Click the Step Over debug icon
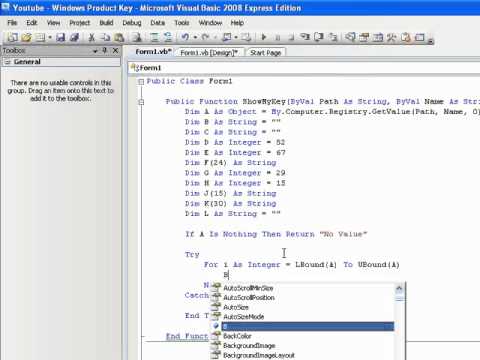The height and width of the screenshot is (360, 480). (x=319, y=37)
